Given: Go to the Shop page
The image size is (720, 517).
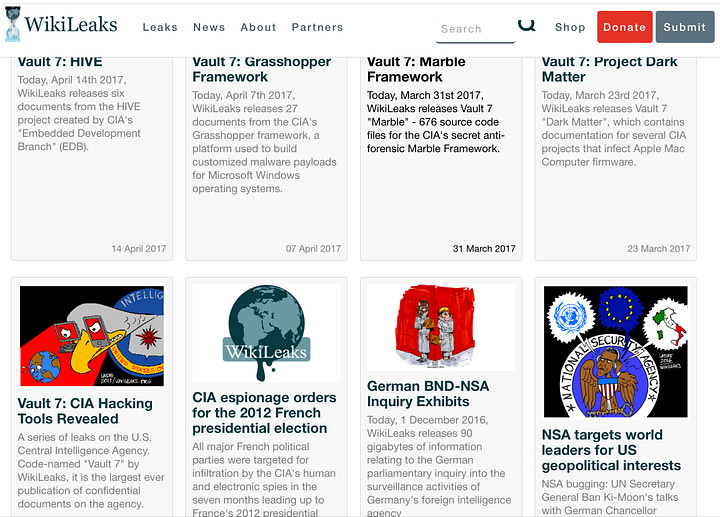Looking at the screenshot, I should [x=570, y=27].
